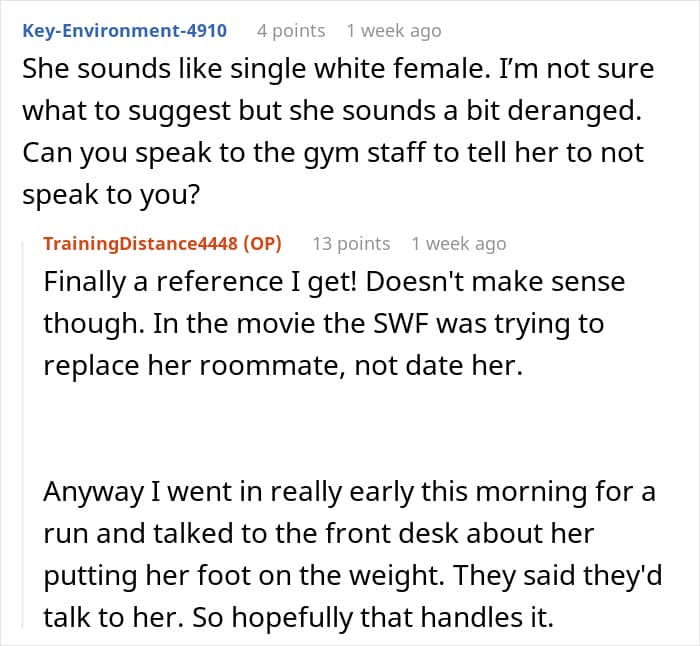Click the line starting "Anyway I went in really early"

[350, 492]
